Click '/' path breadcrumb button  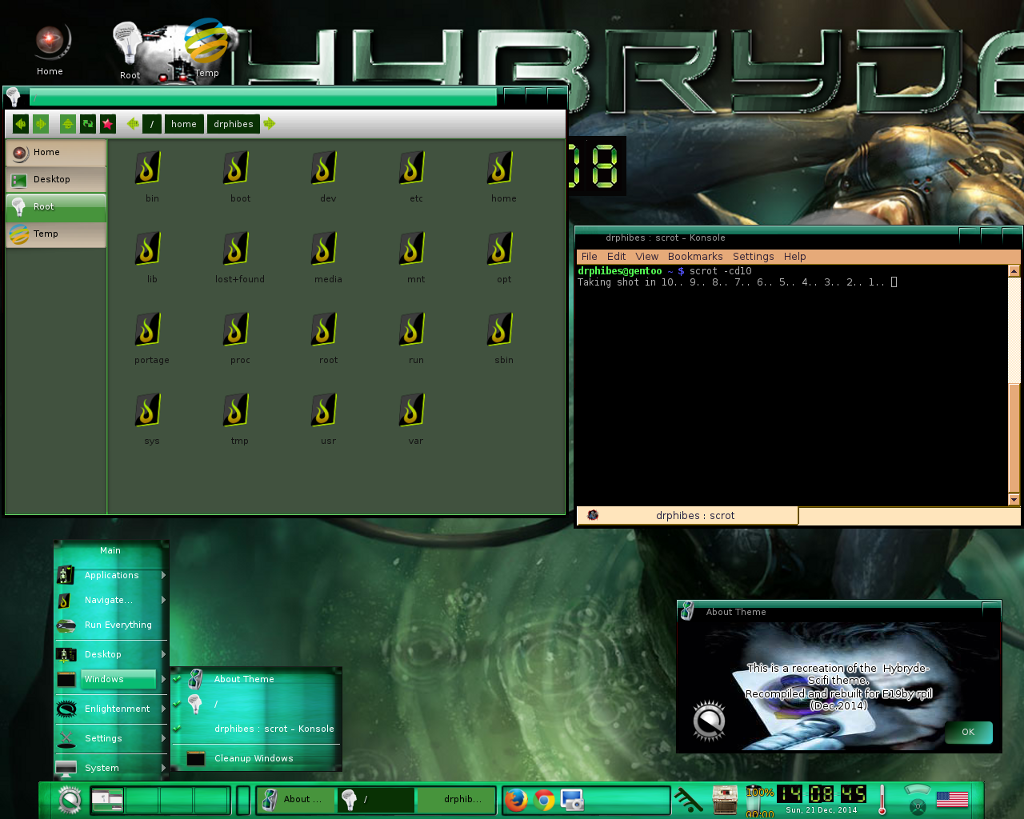coord(152,123)
